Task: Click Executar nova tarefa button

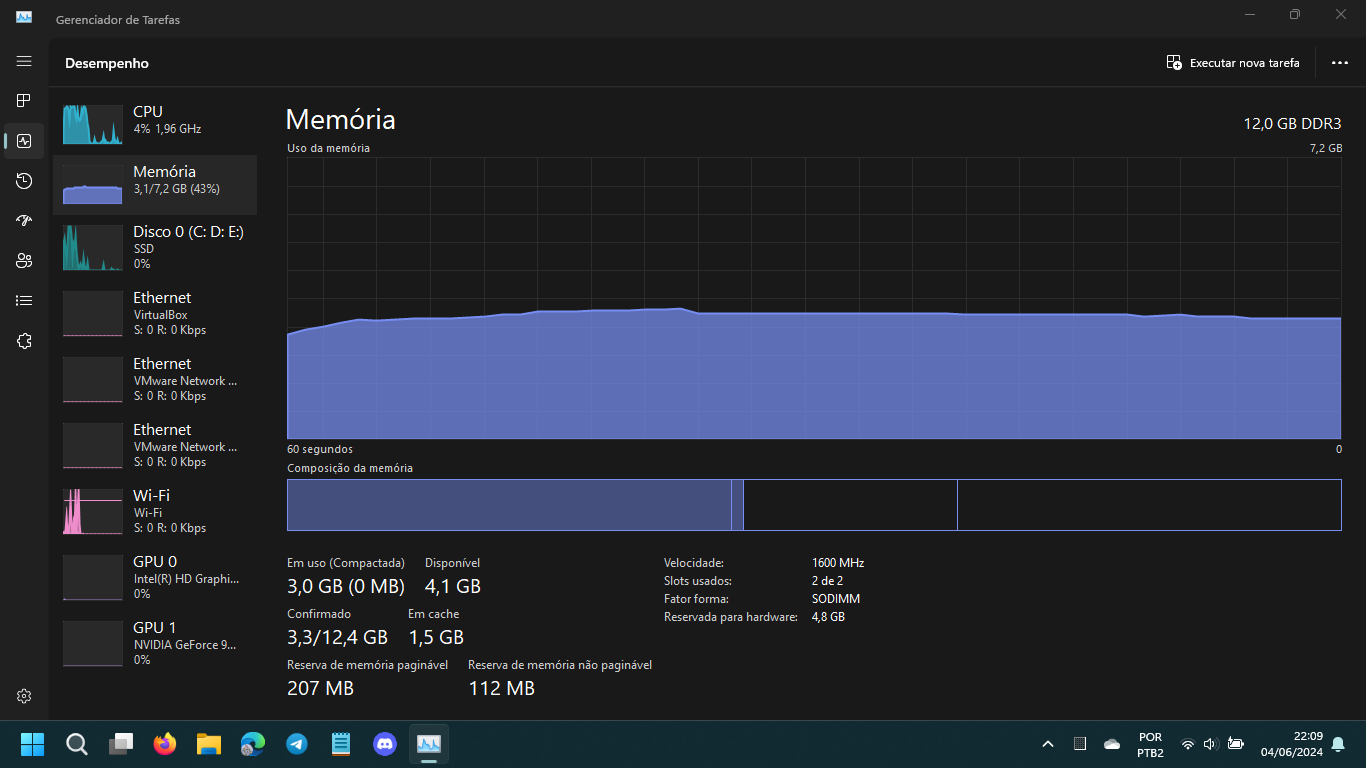Action: tap(1233, 63)
